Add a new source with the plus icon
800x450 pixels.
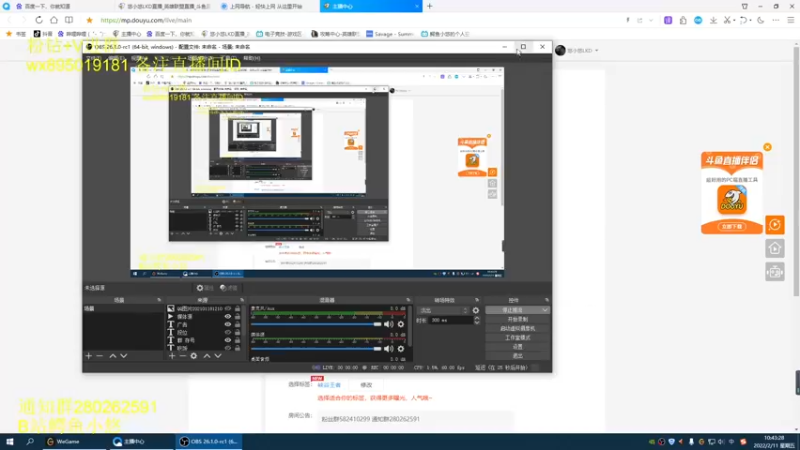[x=172, y=356]
